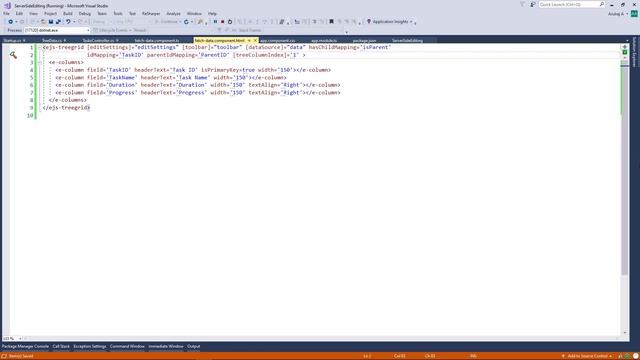Viewport: 640px width, 360px height.
Task: Open the Call Stack panel
Action: click(x=61, y=347)
